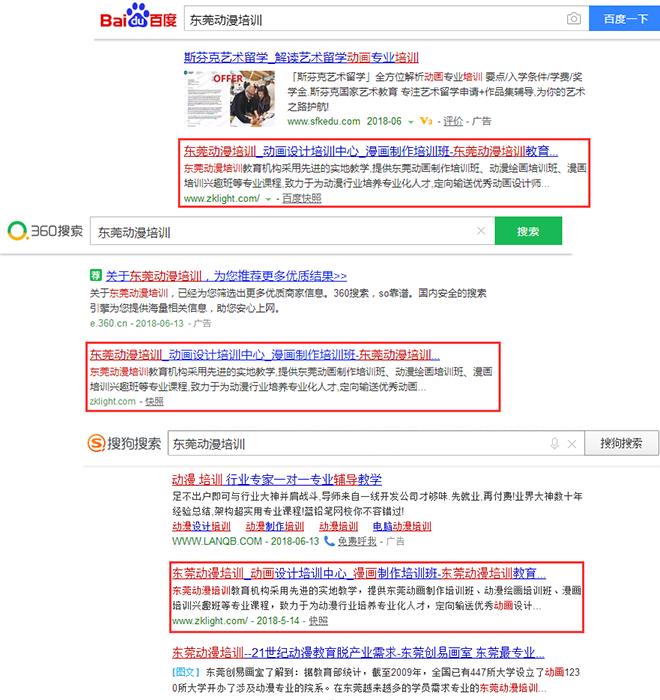Click the green 搜索 button
This screenshot has width=660, height=700.
point(528,231)
